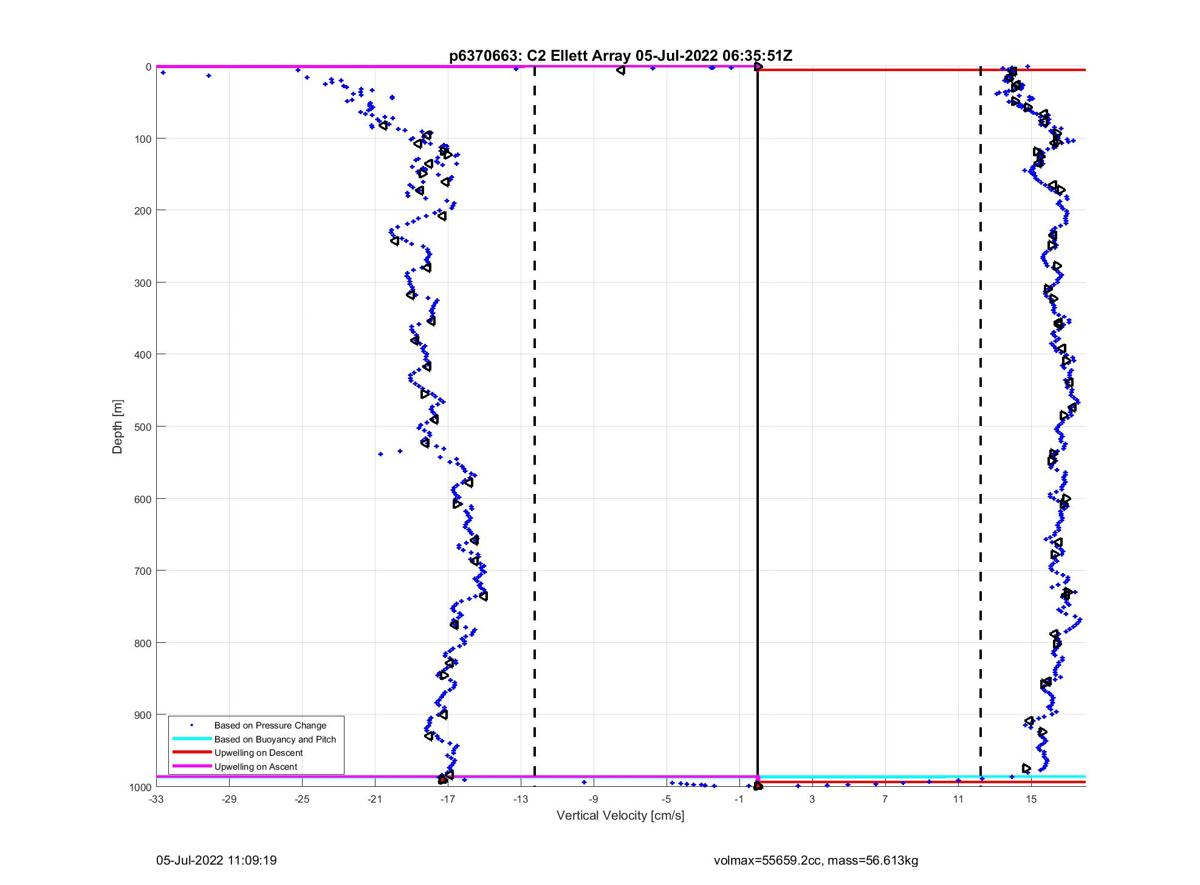Click the cyan line sample in the legend
The image size is (1200, 885).
tap(191, 739)
